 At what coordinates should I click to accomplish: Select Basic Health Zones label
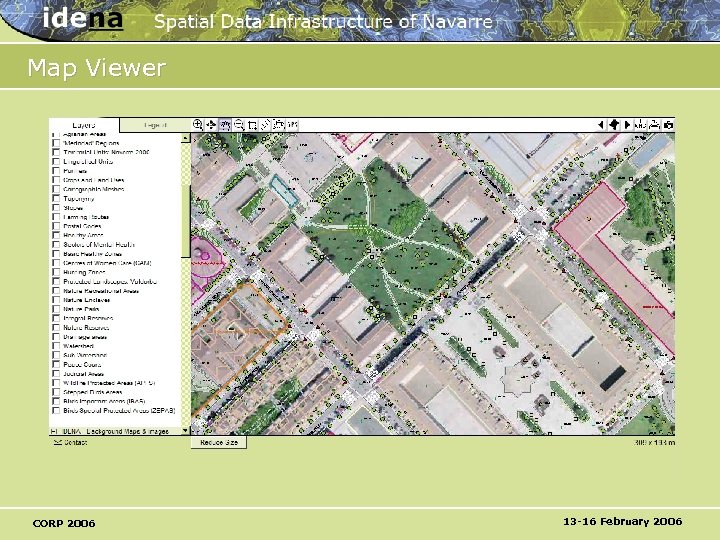(93, 253)
